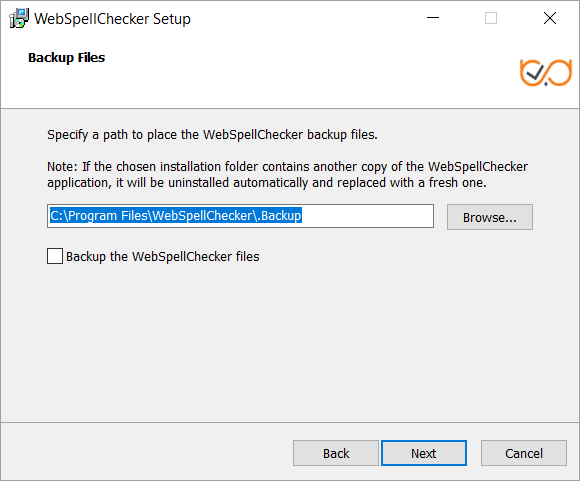The height and width of the screenshot is (481, 580).
Task: Click the greyed-out maximize window button
Action: pos(491,18)
